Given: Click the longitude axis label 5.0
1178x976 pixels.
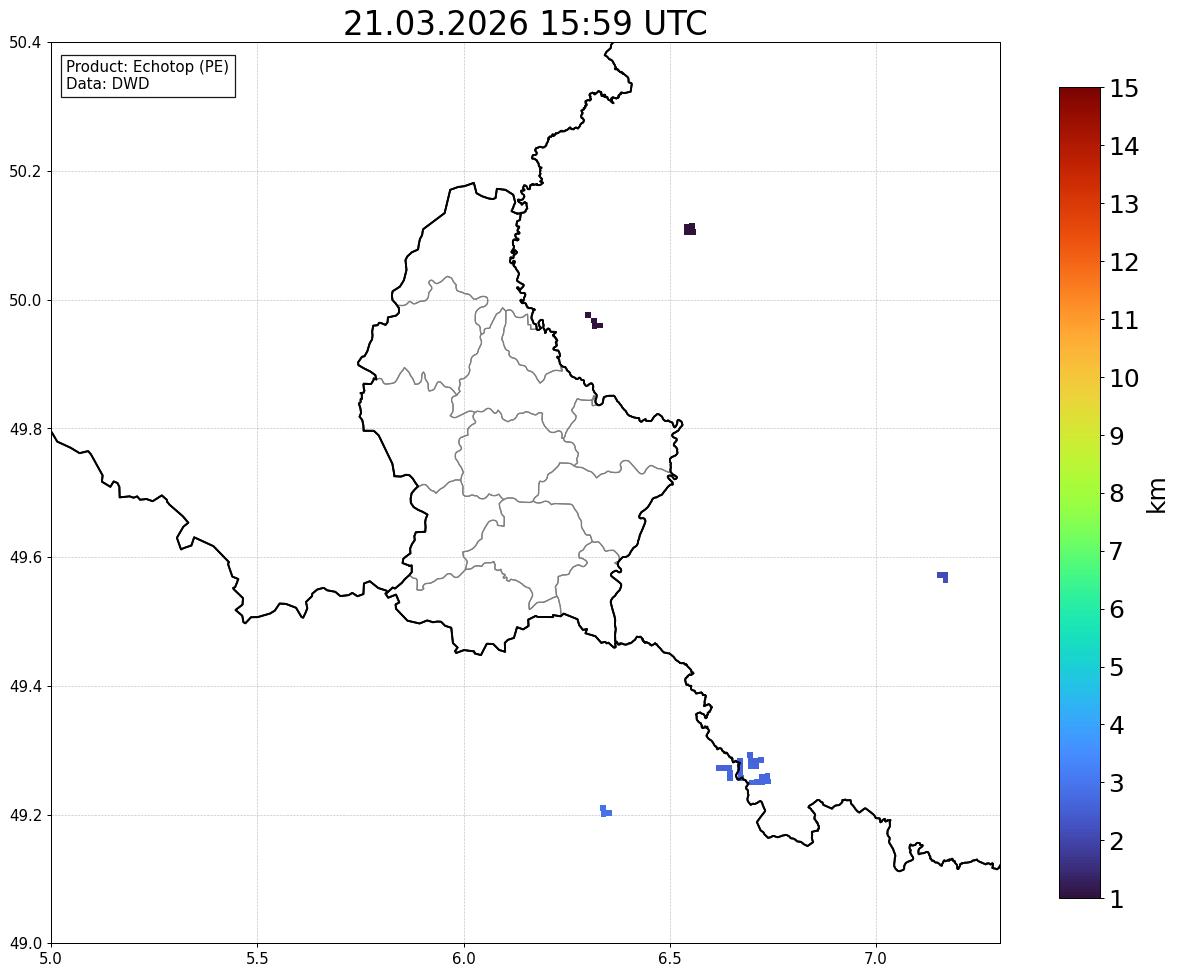Looking at the screenshot, I should pos(51,959).
